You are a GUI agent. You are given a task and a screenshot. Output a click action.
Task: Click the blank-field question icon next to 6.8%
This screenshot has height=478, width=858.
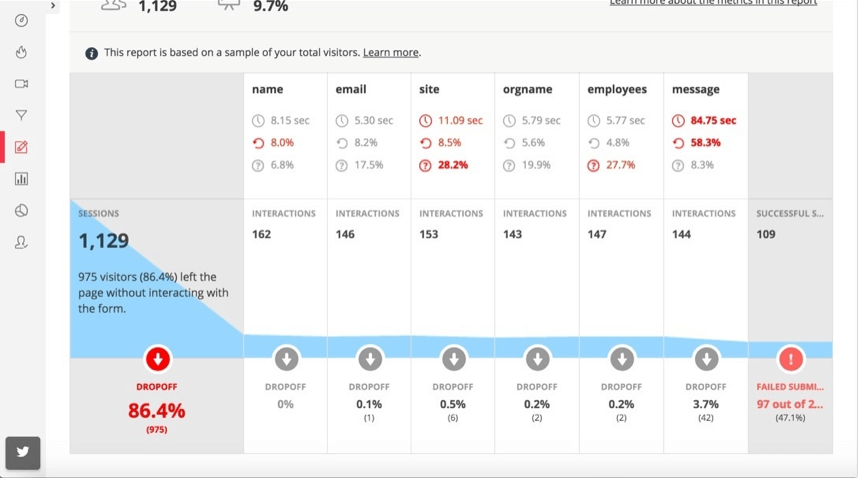258,166
